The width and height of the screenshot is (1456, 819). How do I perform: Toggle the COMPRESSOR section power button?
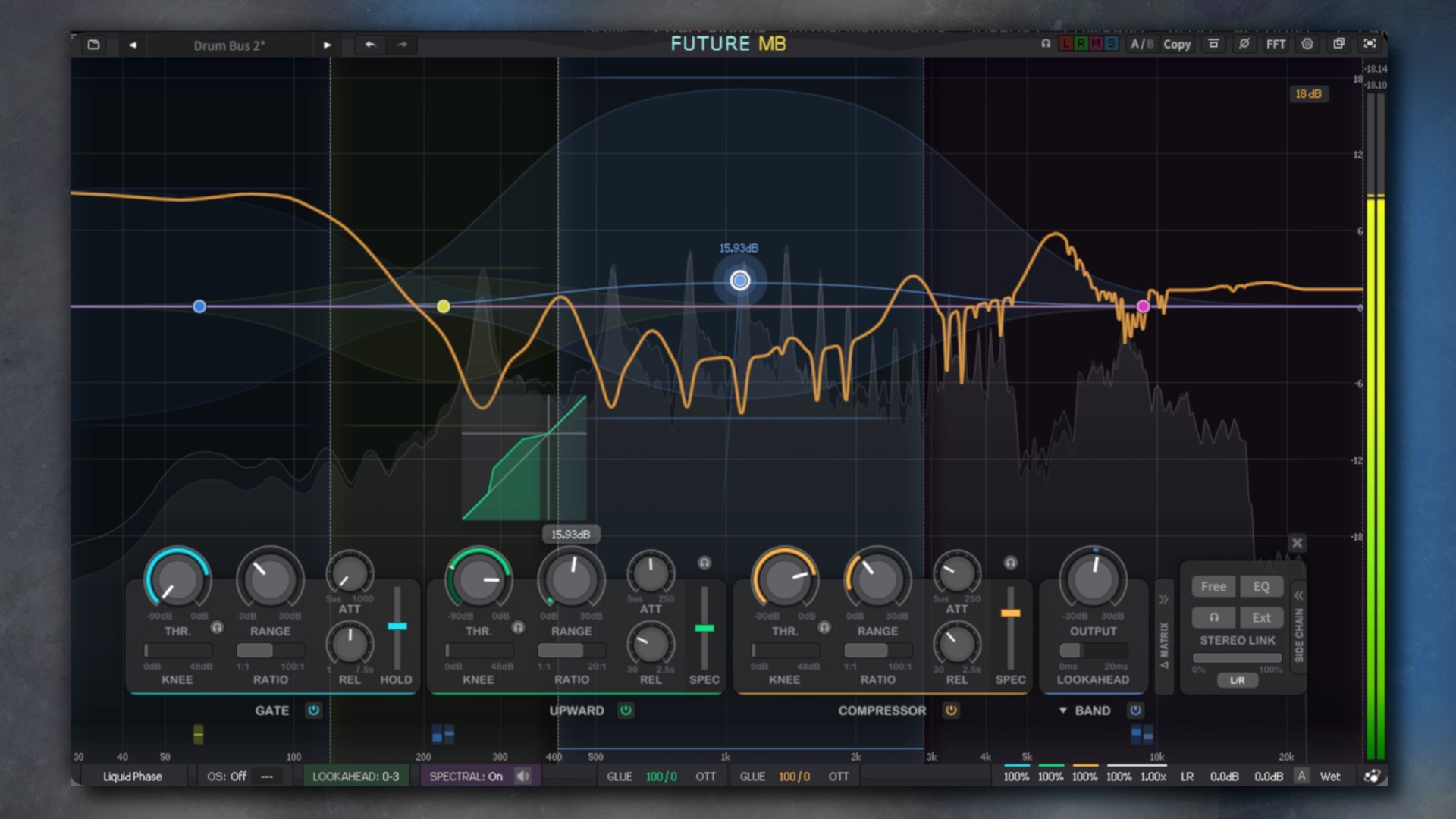click(x=951, y=711)
